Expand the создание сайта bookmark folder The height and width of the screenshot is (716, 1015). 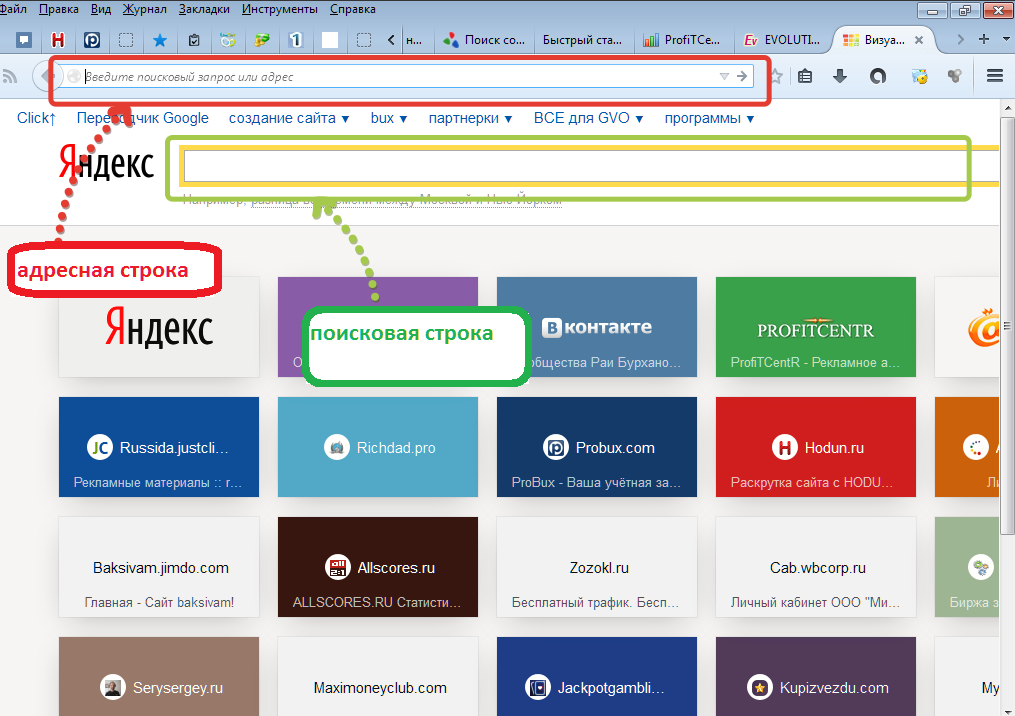click(289, 118)
